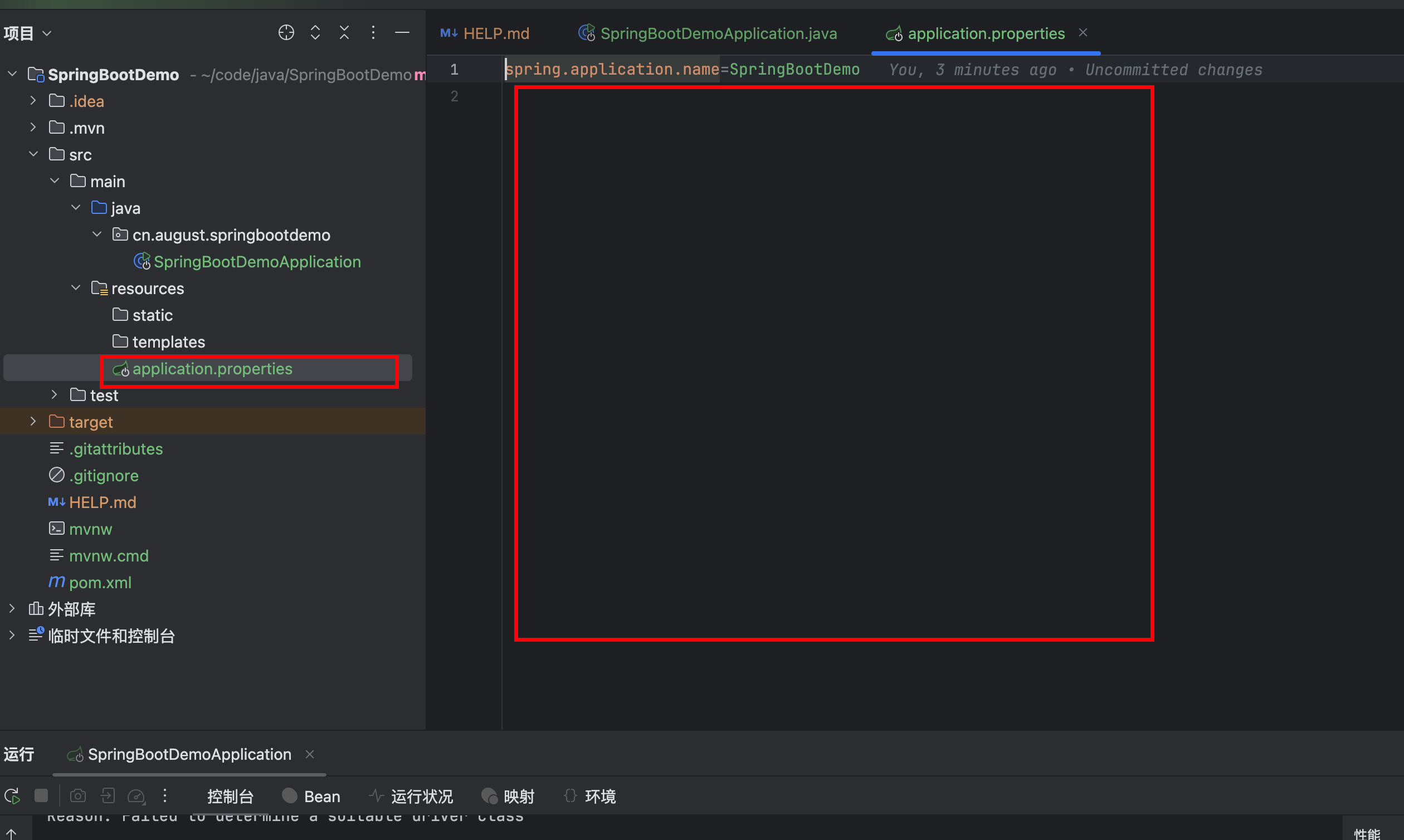
Task: Click editor line 2 empty area
Action: click(679, 96)
